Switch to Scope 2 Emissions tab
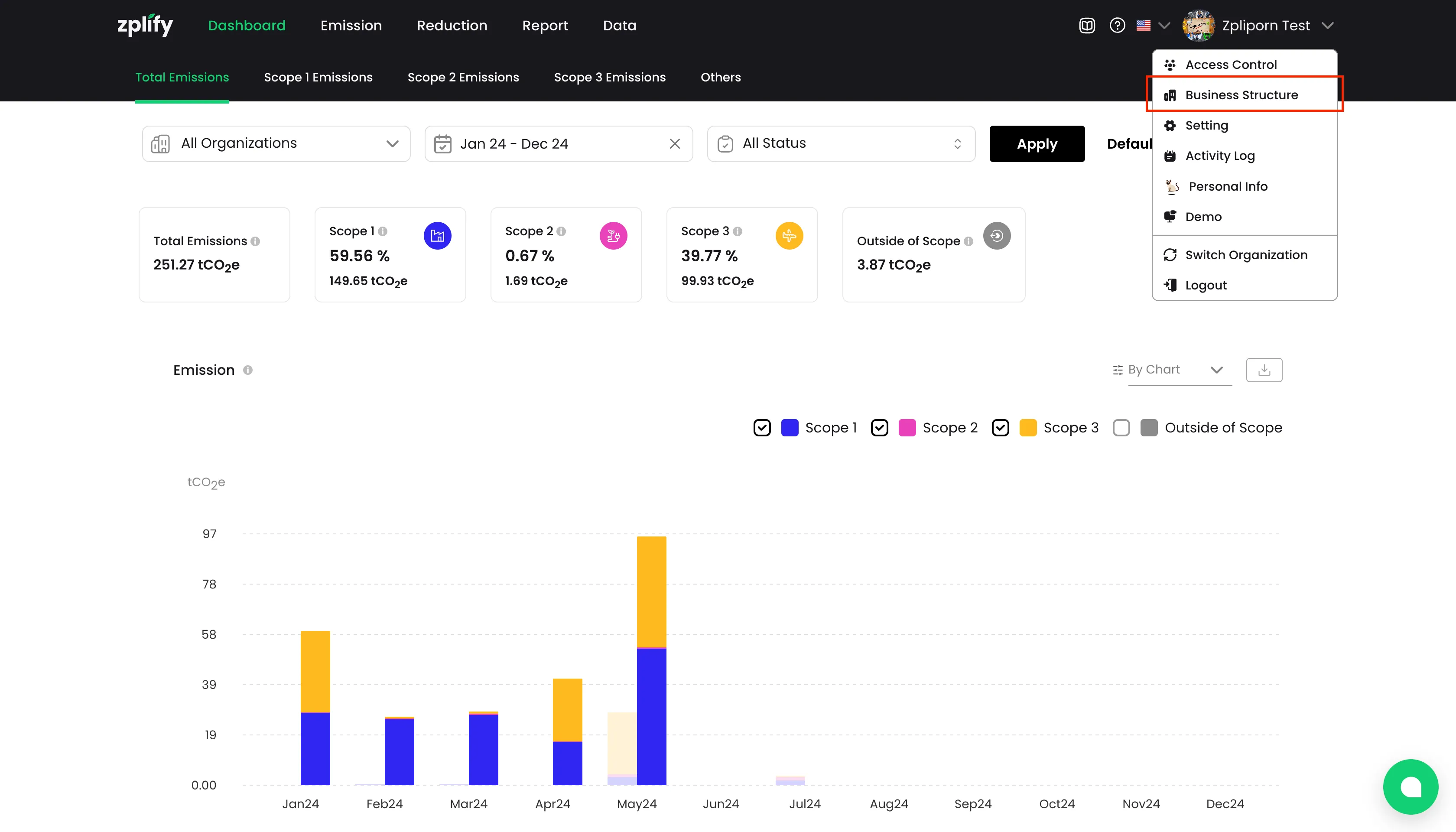1456x832 pixels. pyautogui.click(x=463, y=77)
